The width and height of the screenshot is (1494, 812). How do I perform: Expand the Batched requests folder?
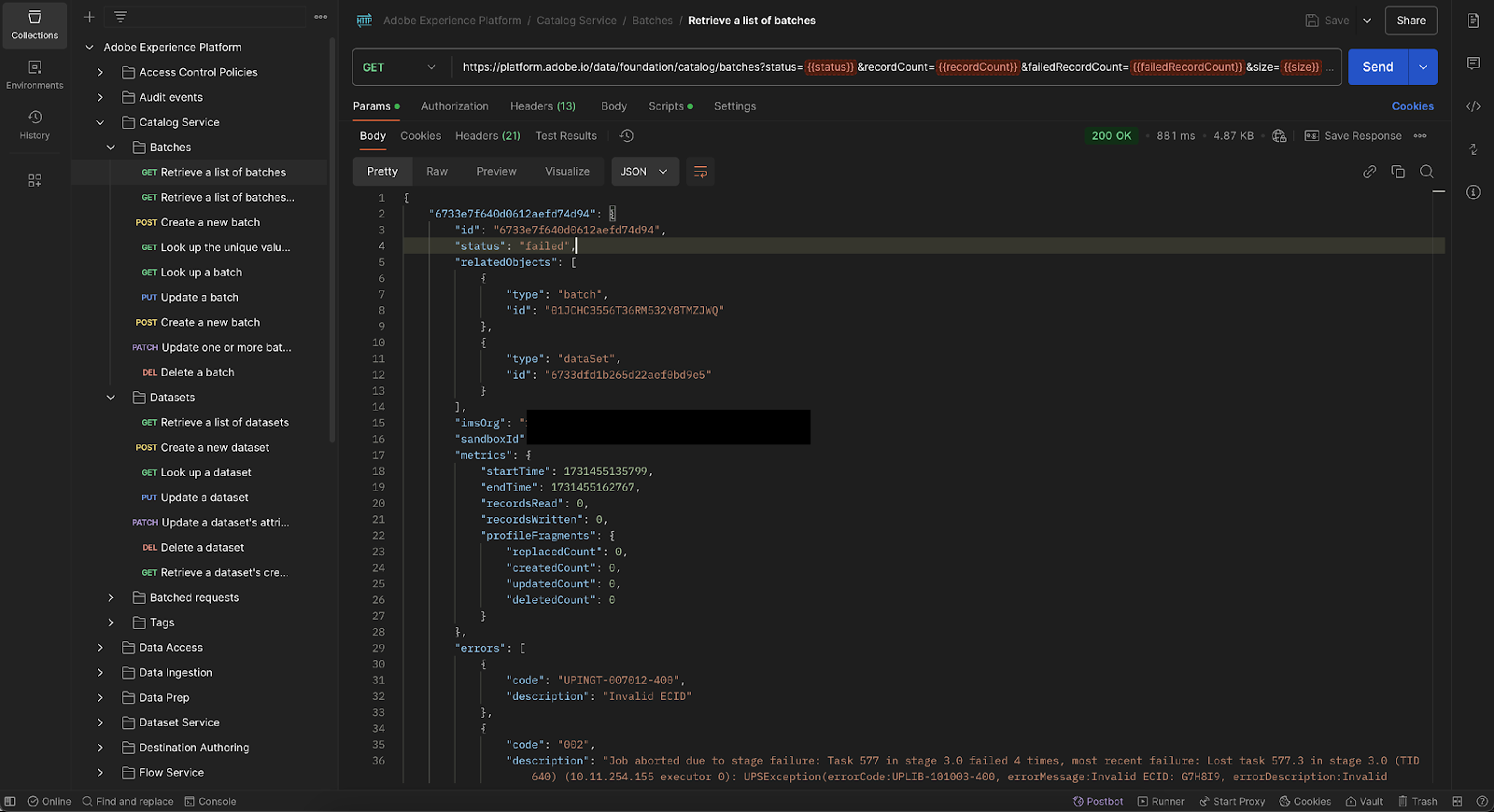[x=111, y=598]
